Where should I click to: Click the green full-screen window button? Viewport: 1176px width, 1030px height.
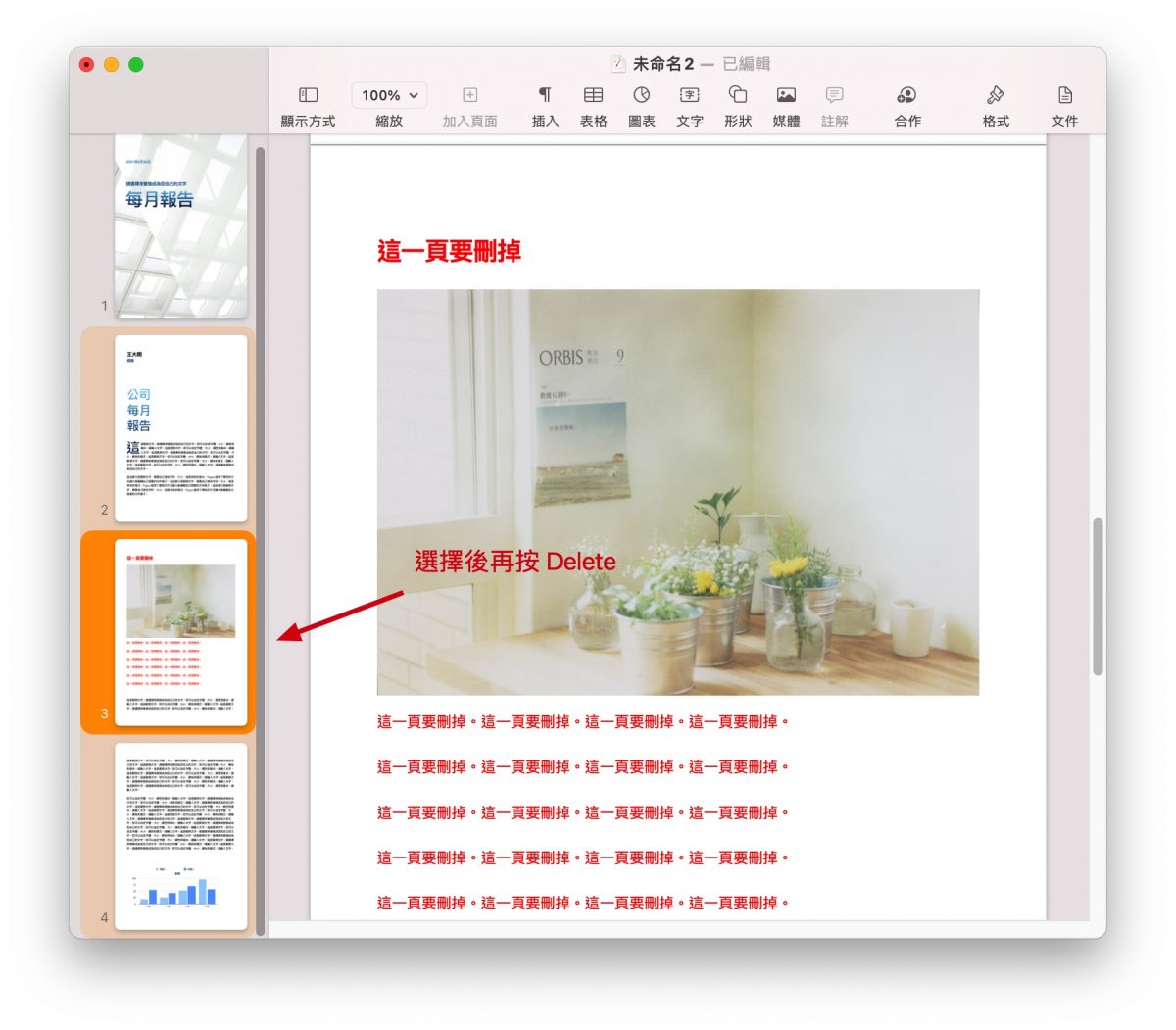136,64
